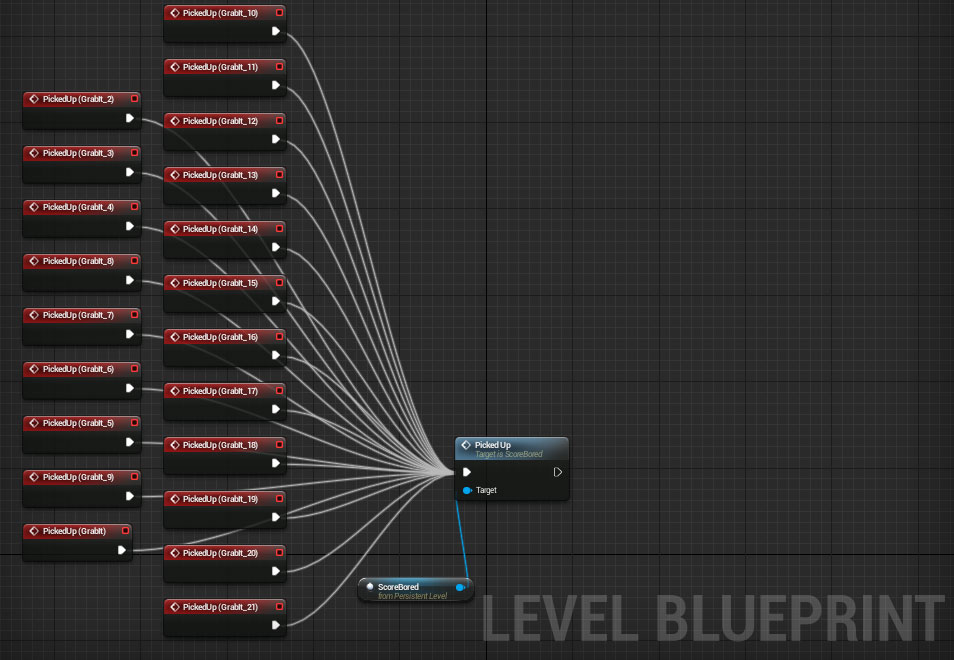This screenshot has width=954, height=660.
Task: Click the exec output pin of PickedUp (GrabIt_10)
Action: [x=276, y=31]
